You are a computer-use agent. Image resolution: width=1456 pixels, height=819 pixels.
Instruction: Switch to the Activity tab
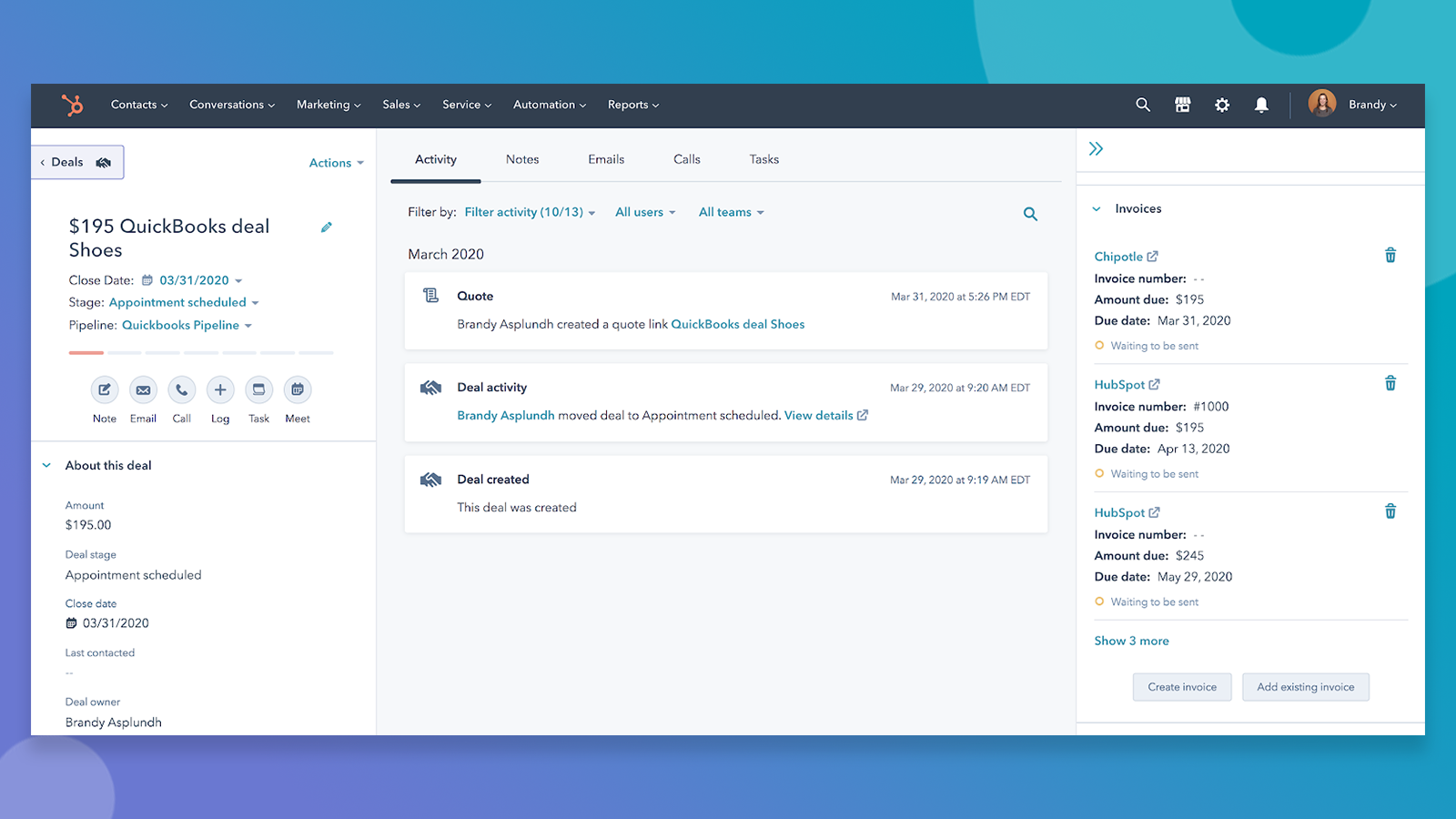[436, 159]
